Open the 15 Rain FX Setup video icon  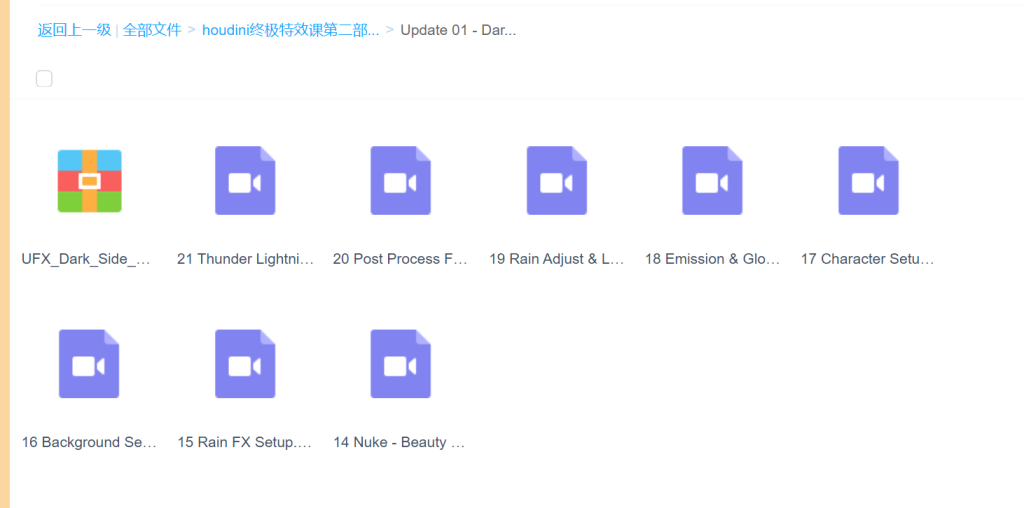point(245,364)
